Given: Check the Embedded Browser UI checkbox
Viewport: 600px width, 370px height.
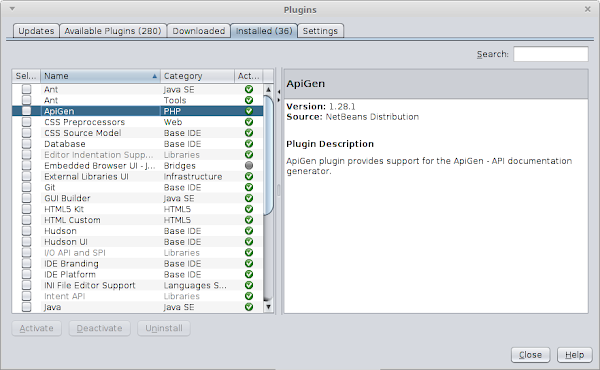Looking at the screenshot, I should [26, 165].
